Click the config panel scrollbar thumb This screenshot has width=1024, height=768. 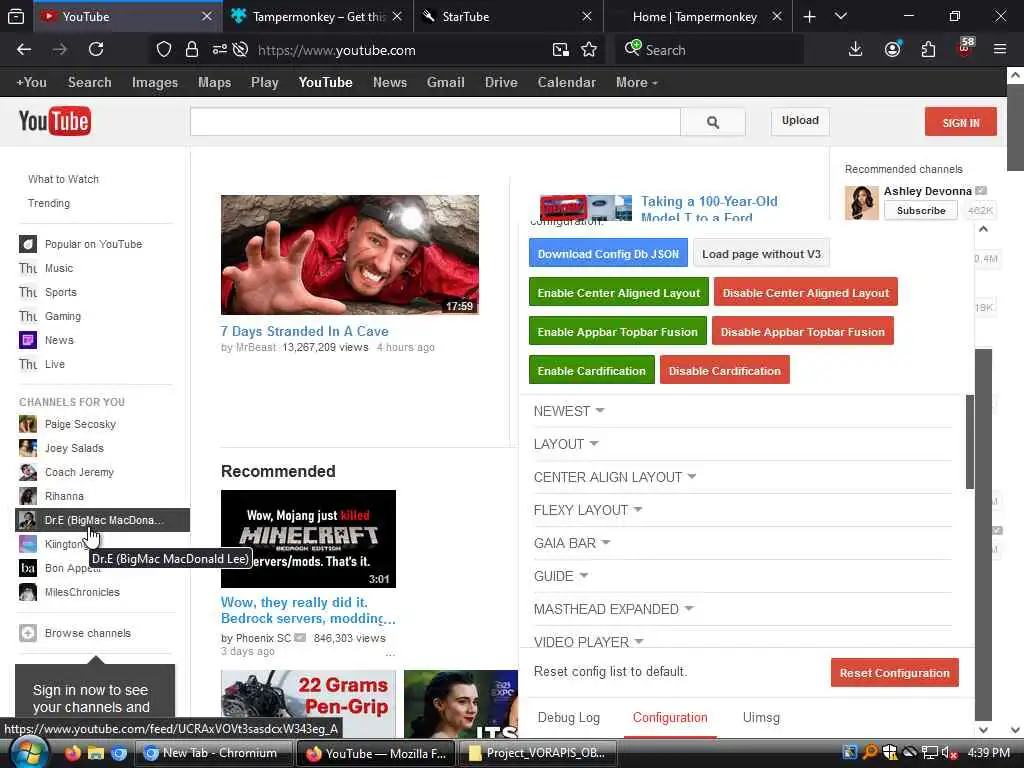(970, 441)
